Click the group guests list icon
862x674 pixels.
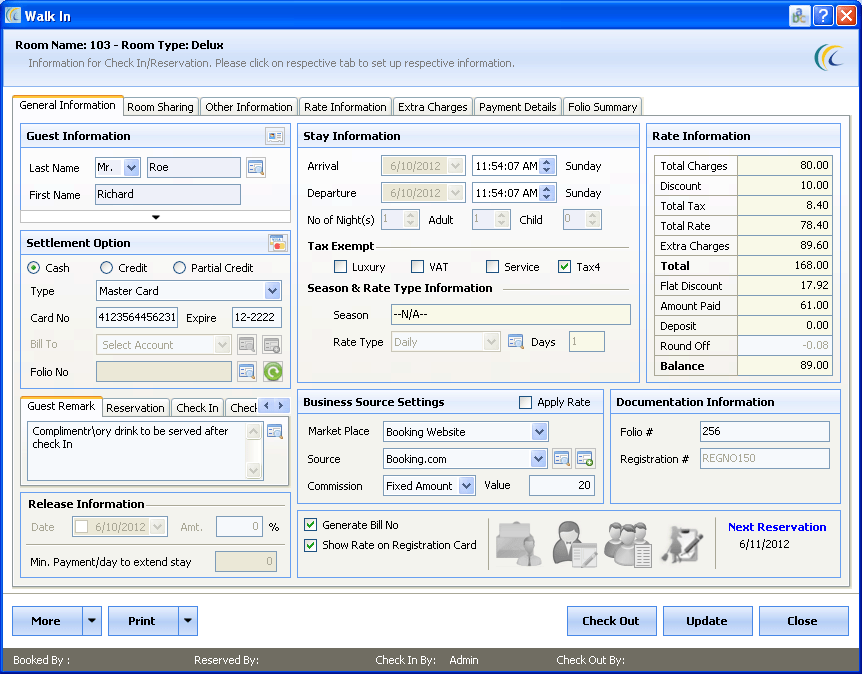[x=628, y=544]
